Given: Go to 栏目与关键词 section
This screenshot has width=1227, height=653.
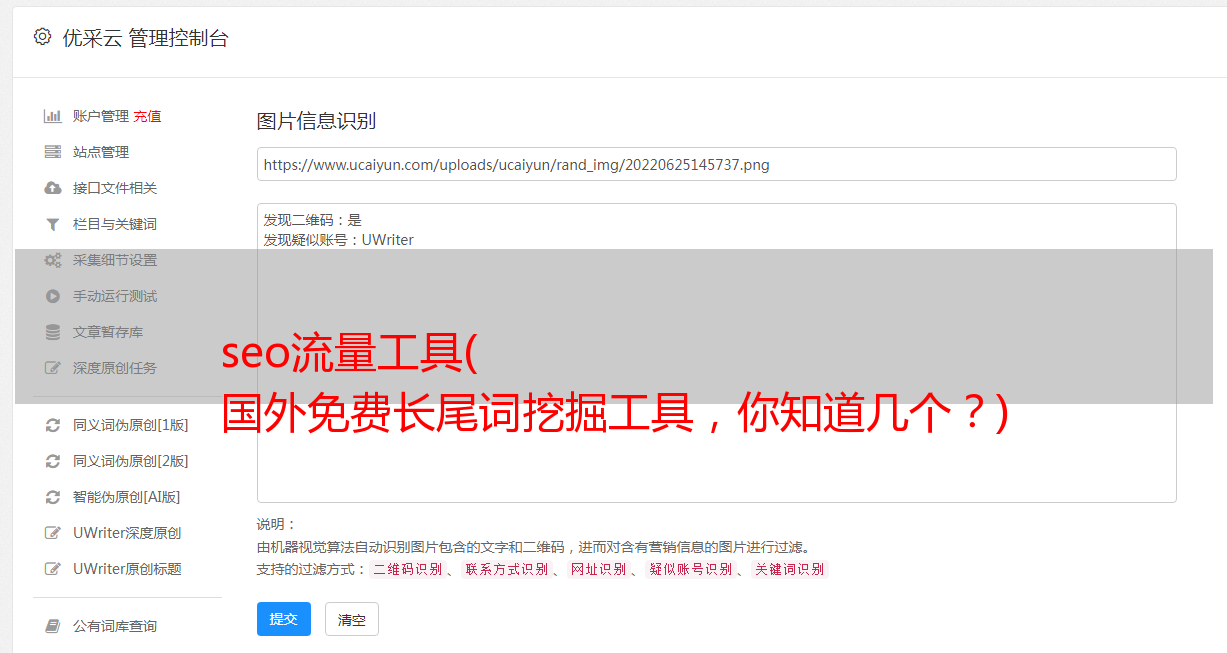Looking at the screenshot, I should pos(115,224).
